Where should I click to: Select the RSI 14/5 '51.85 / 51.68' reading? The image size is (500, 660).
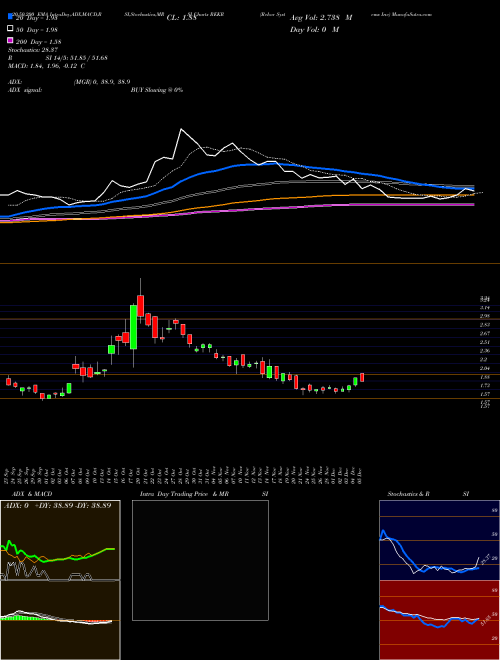click(88, 58)
